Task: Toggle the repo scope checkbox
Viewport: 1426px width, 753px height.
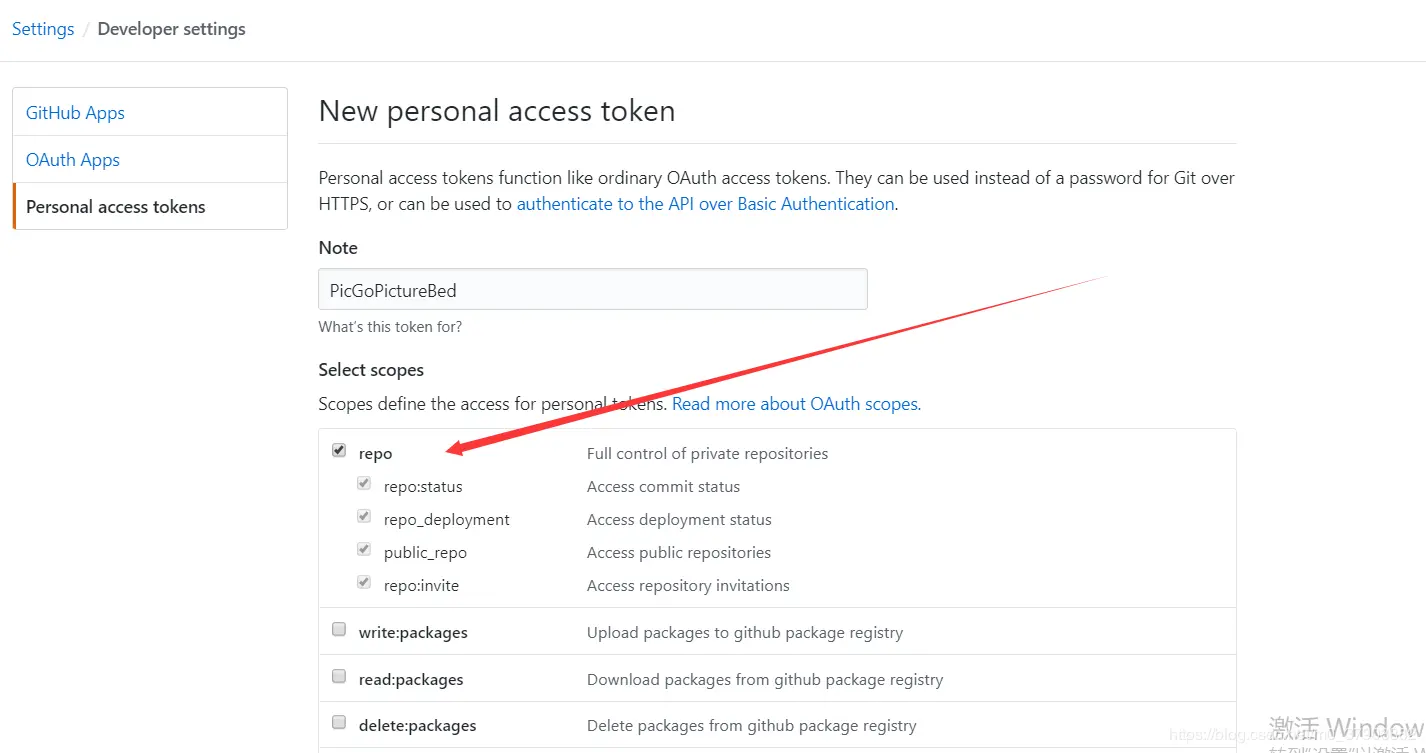Action: 339,451
